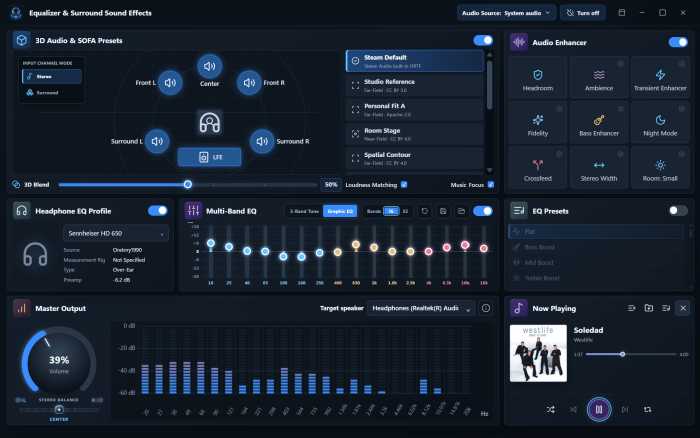The height and width of the screenshot is (438, 700).
Task: Toggle the Multi-Band EQ switch
Action: click(483, 211)
